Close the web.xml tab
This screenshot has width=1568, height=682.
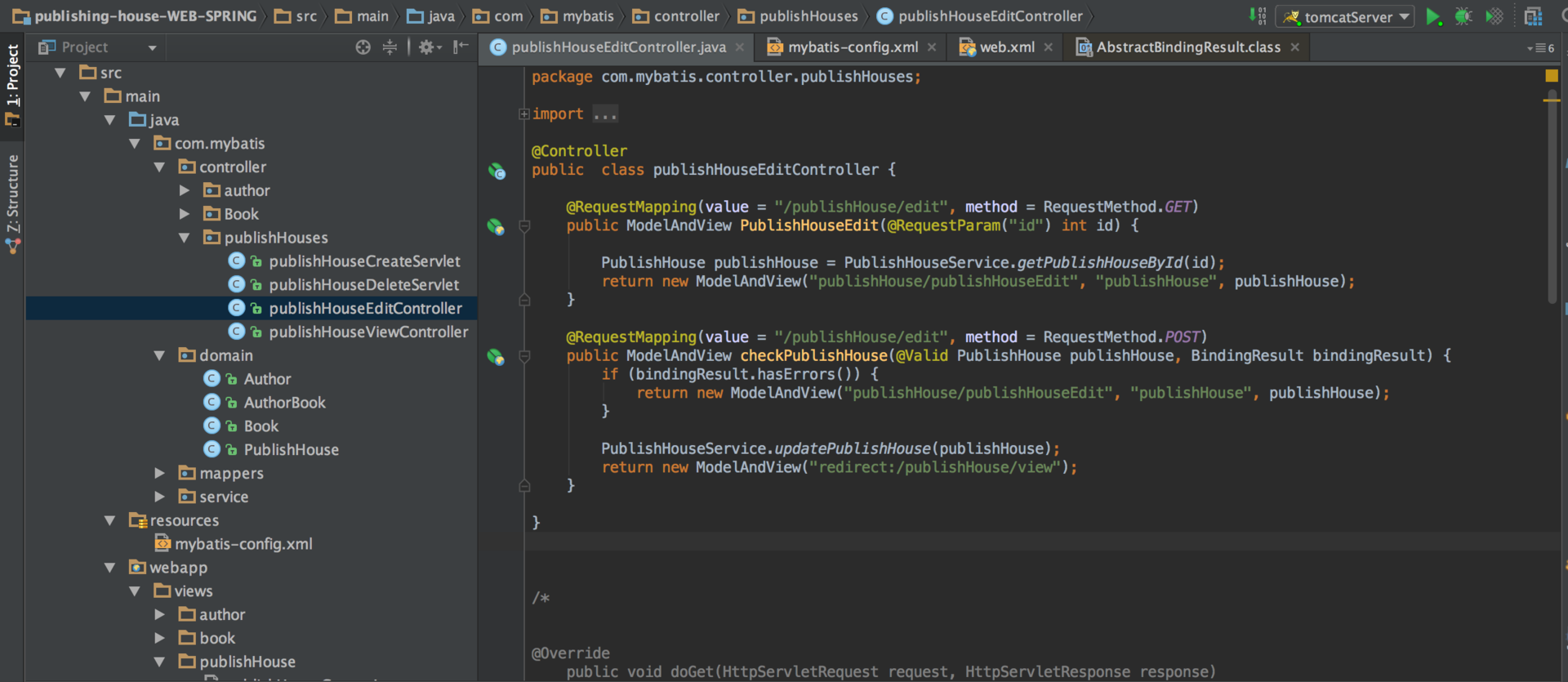click(x=1049, y=47)
